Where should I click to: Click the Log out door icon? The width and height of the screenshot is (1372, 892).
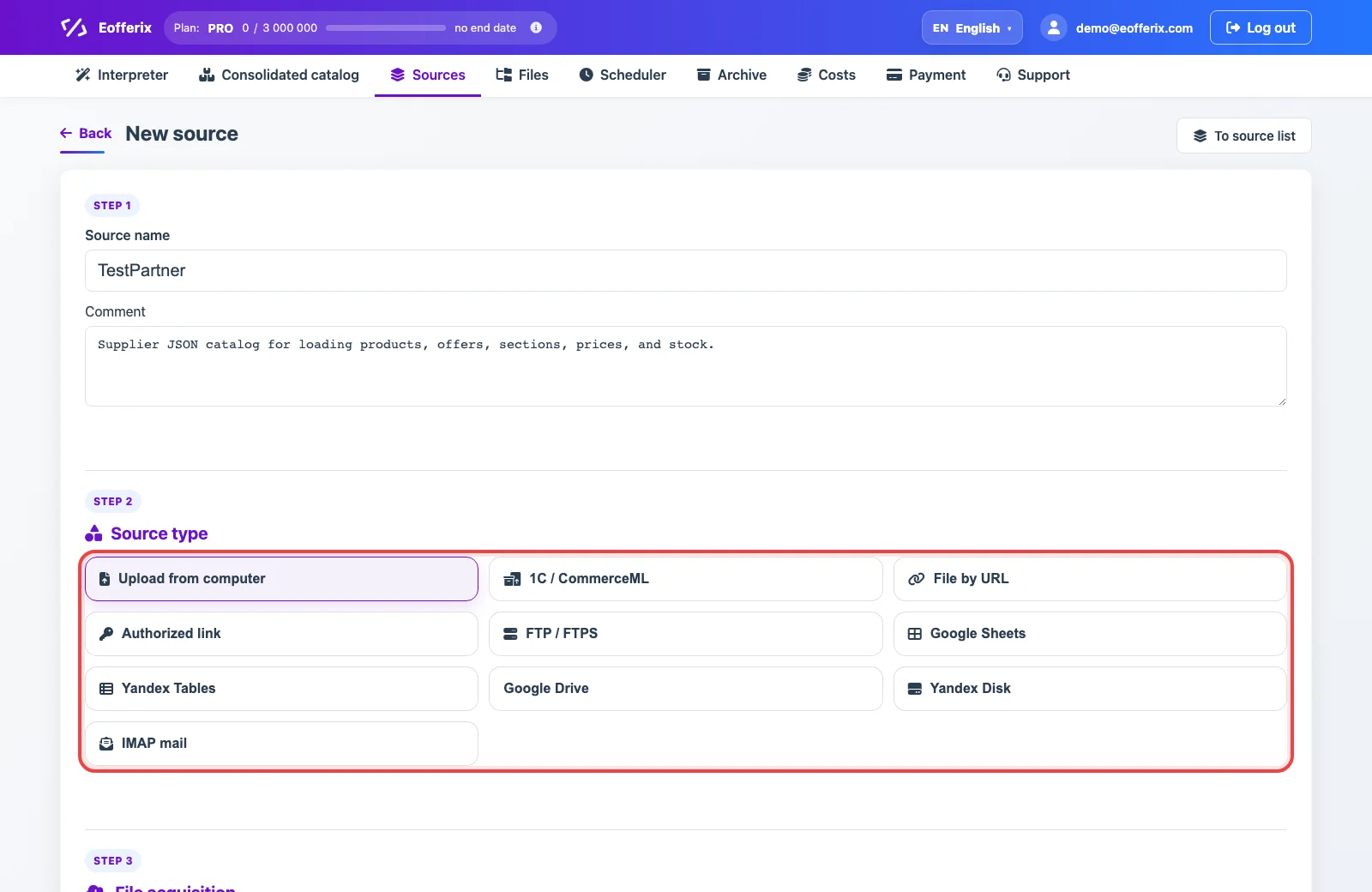coord(1233,27)
